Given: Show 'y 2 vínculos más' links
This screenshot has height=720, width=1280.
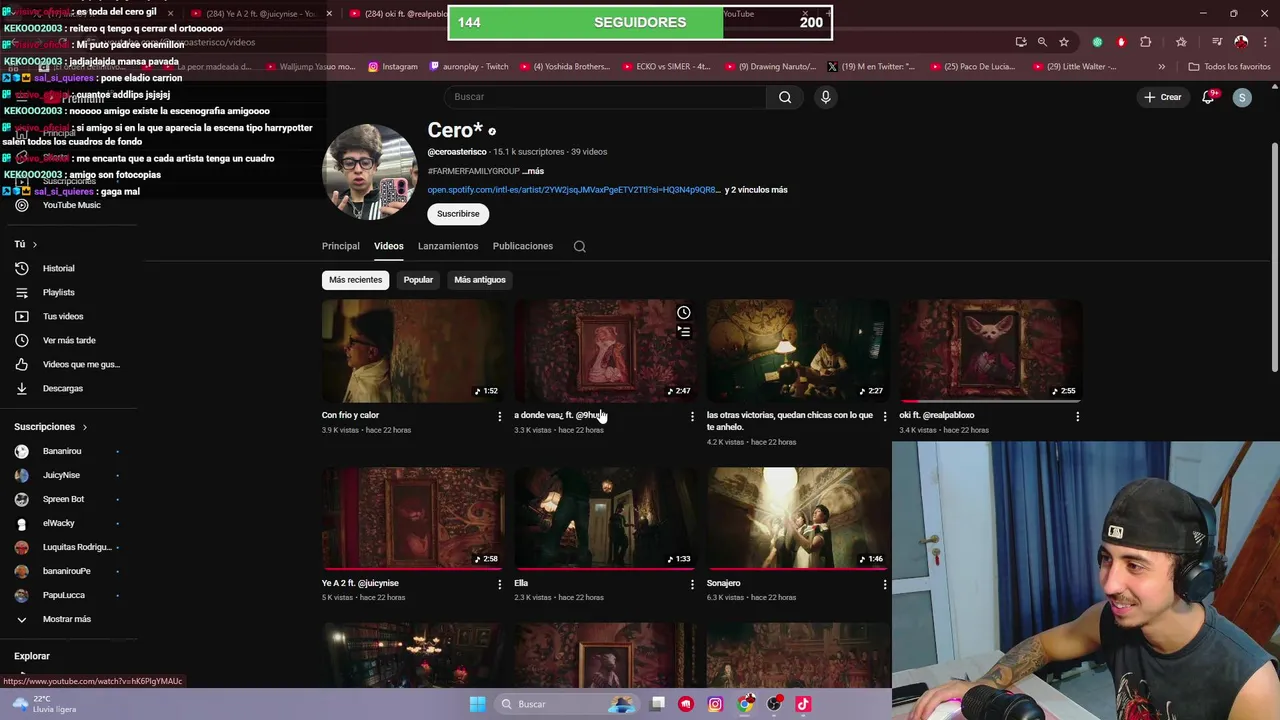Looking at the screenshot, I should coord(756,190).
